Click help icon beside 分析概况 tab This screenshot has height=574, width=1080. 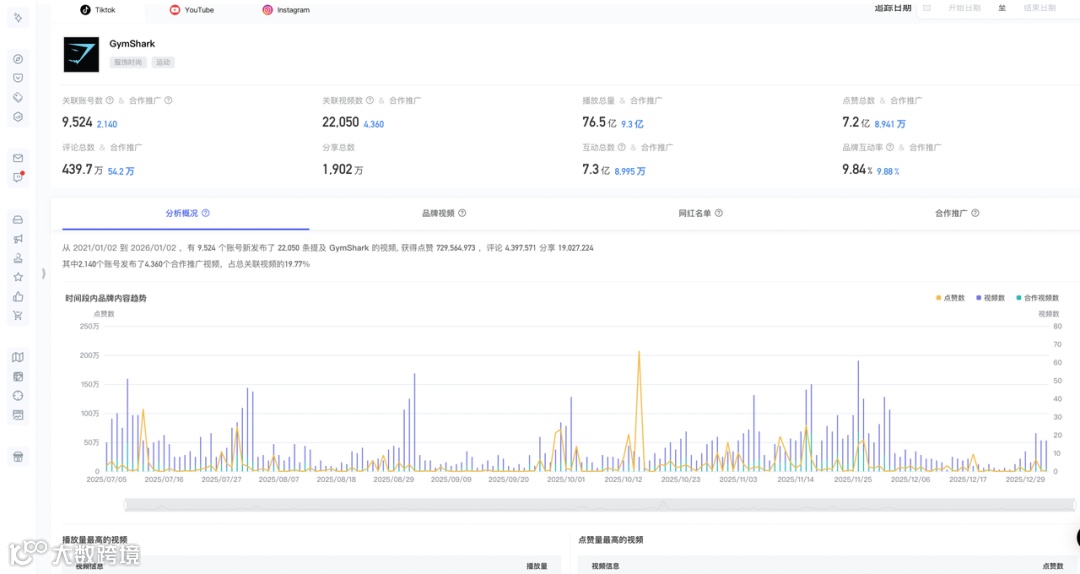pyautogui.click(x=206, y=213)
